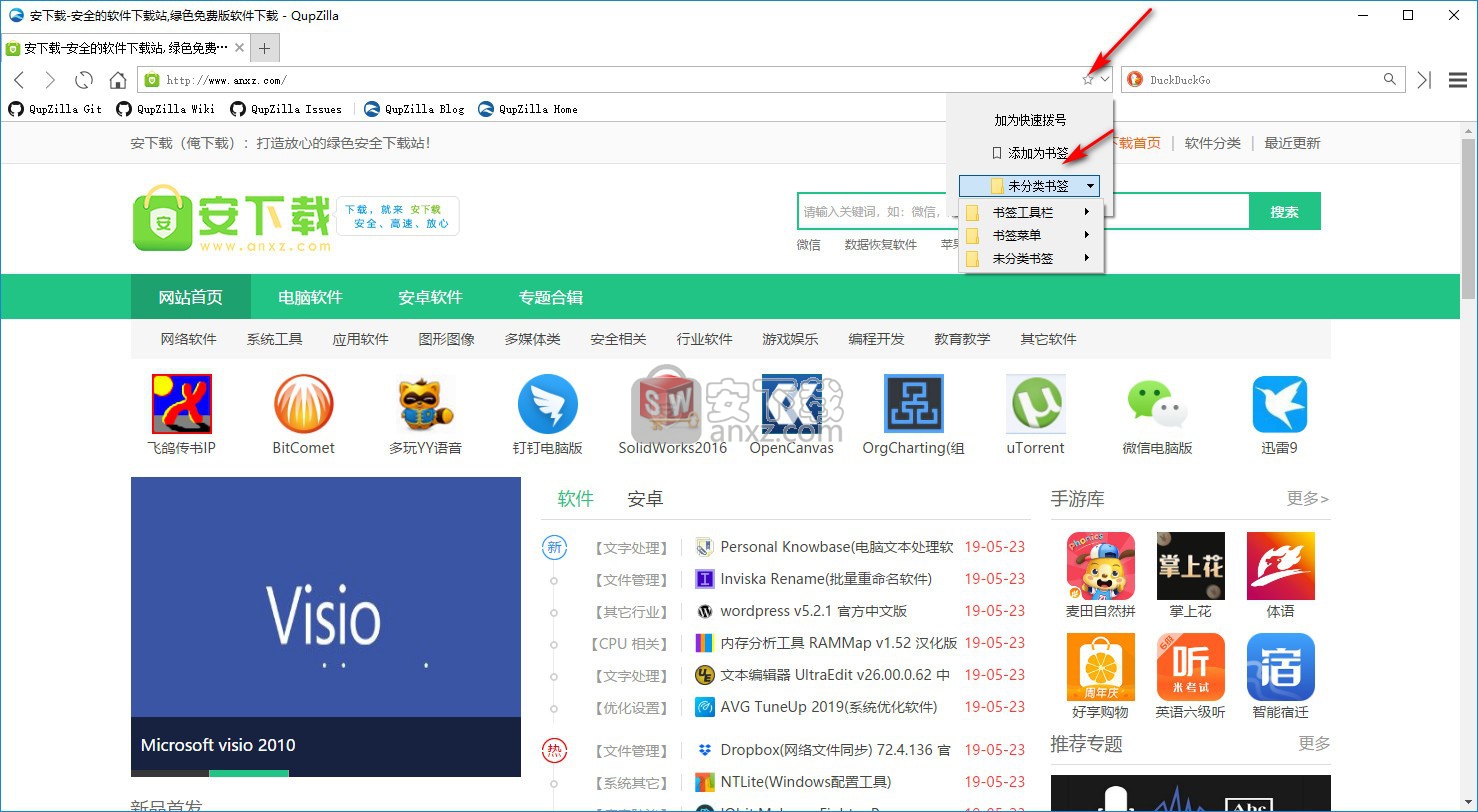Click the BitComet icon
The image size is (1478, 812).
[x=303, y=404]
